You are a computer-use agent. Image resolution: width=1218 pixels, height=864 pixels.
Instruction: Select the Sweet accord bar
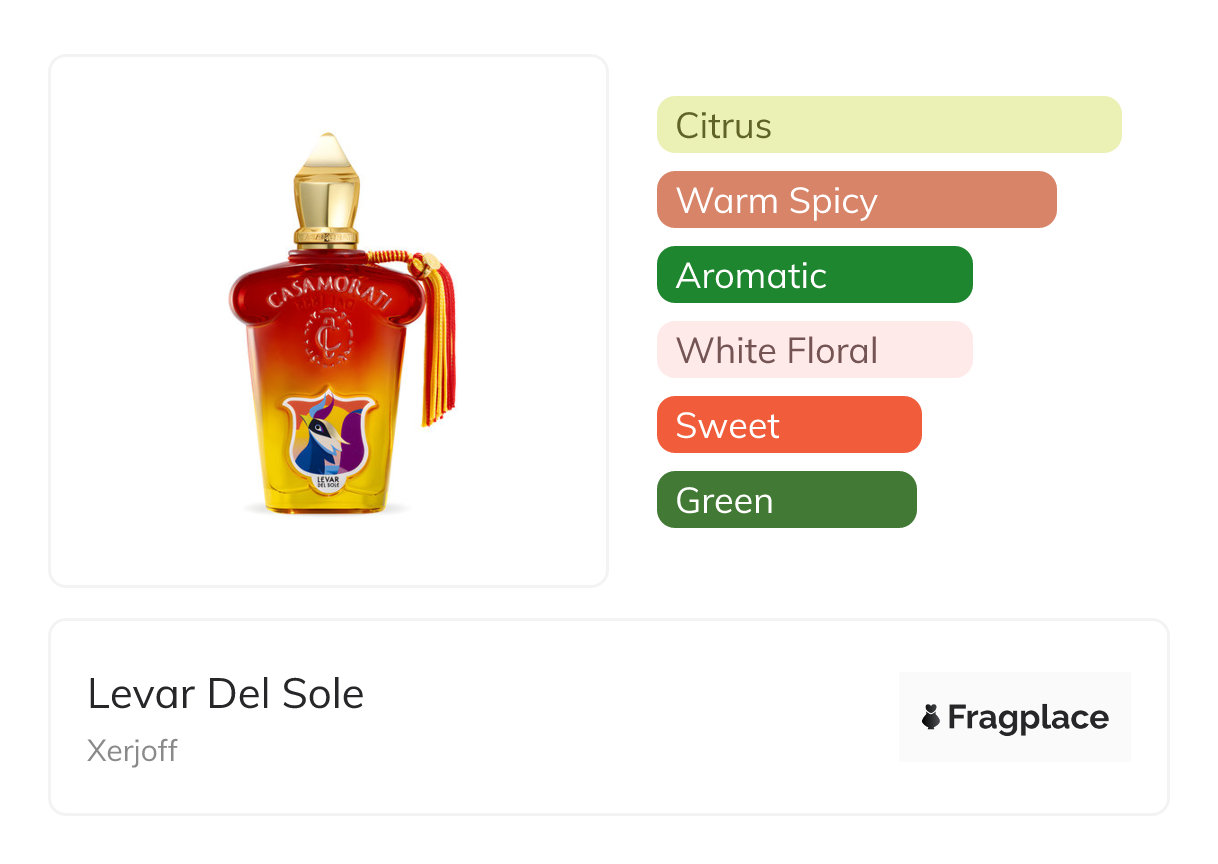[x=789, y=425]
